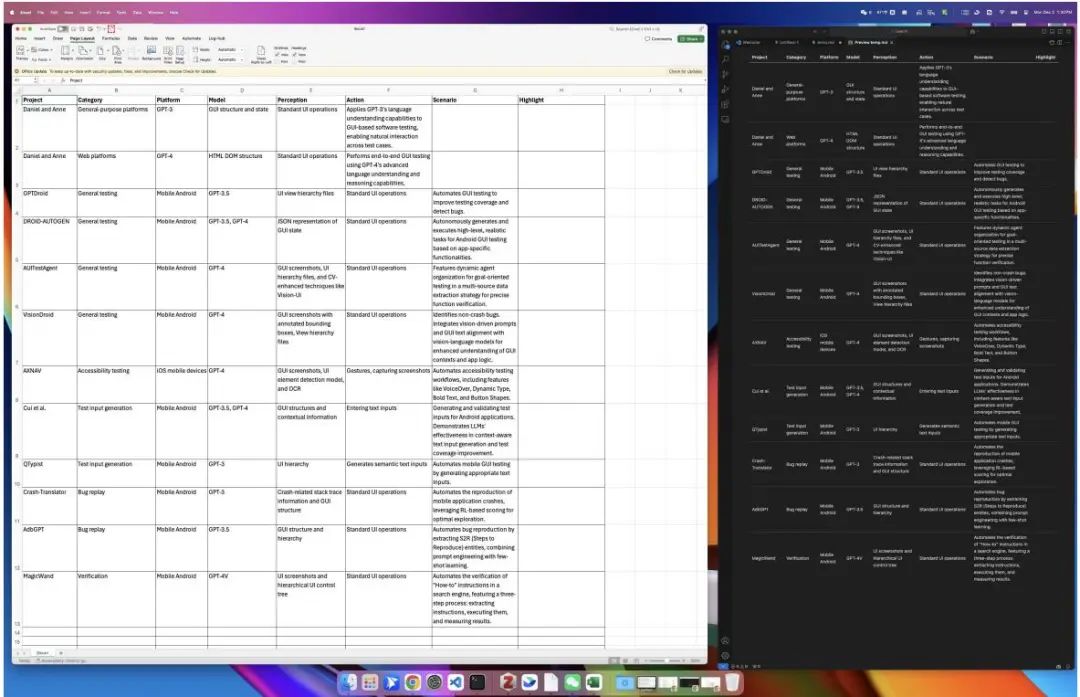The width and height of the screenshot is (1080, 697).
Task: Open the Colors theme dropdown
Action: pyautogui.click(x=43, y=50)
